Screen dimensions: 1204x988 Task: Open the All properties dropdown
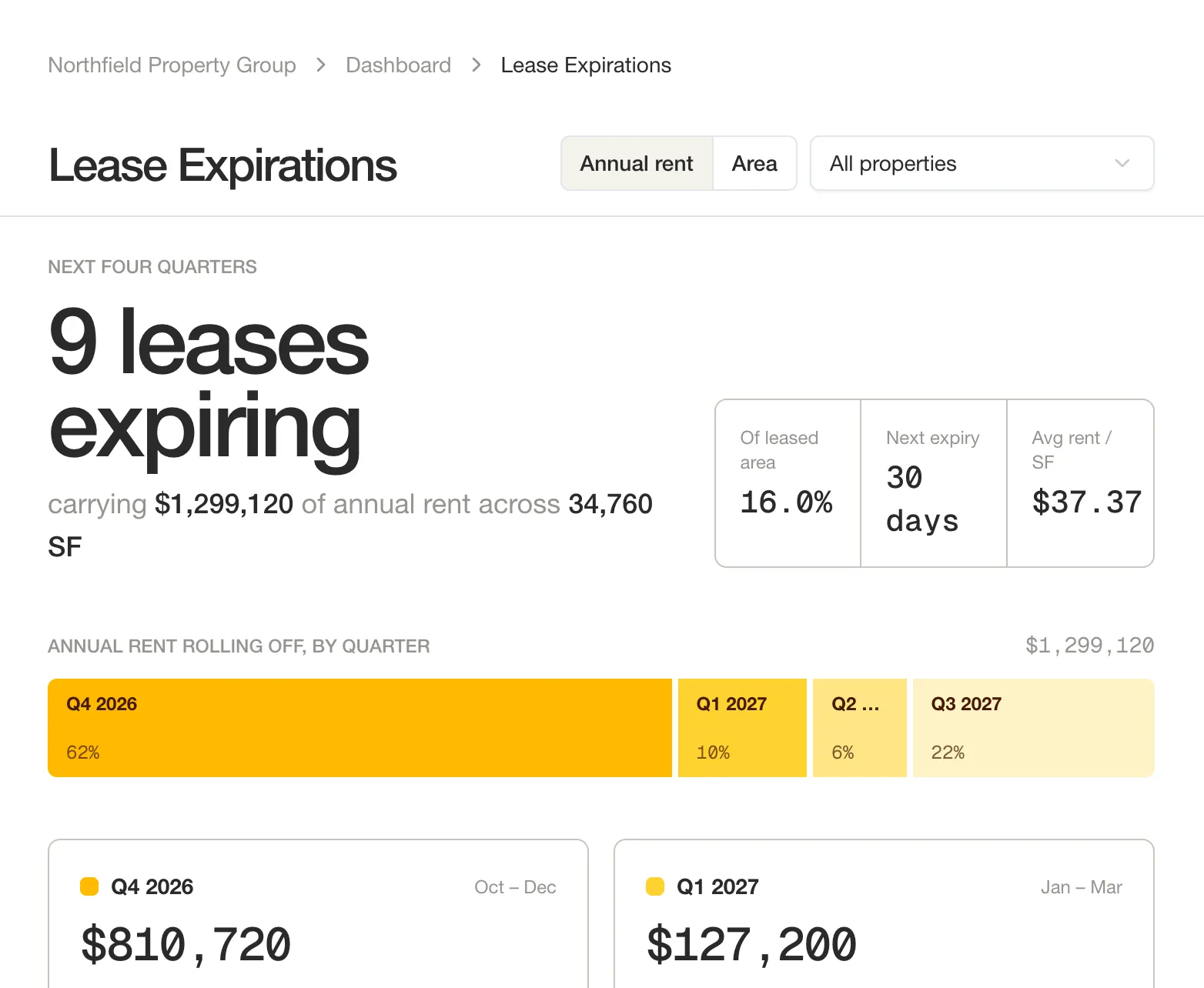point(982,163)
